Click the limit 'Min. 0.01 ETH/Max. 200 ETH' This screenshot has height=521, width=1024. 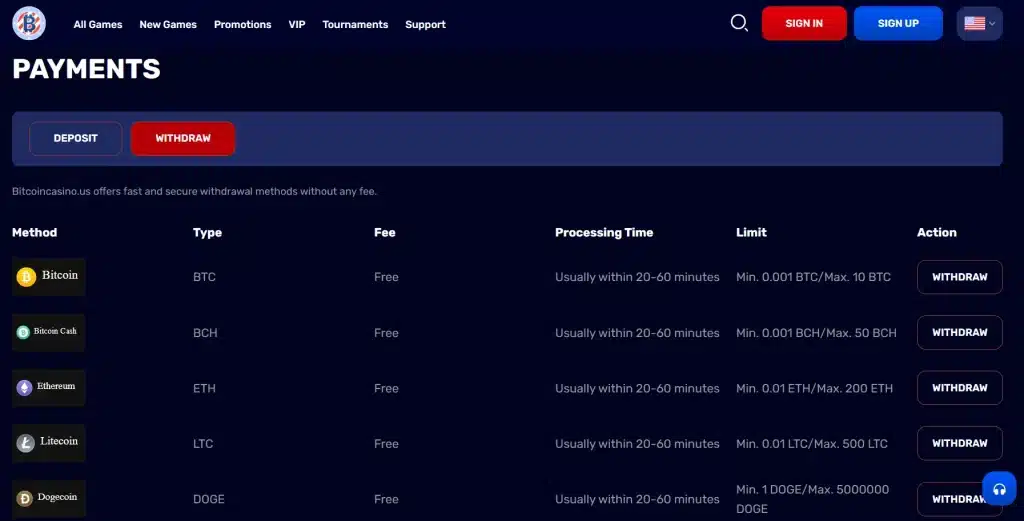pos(814,388)
